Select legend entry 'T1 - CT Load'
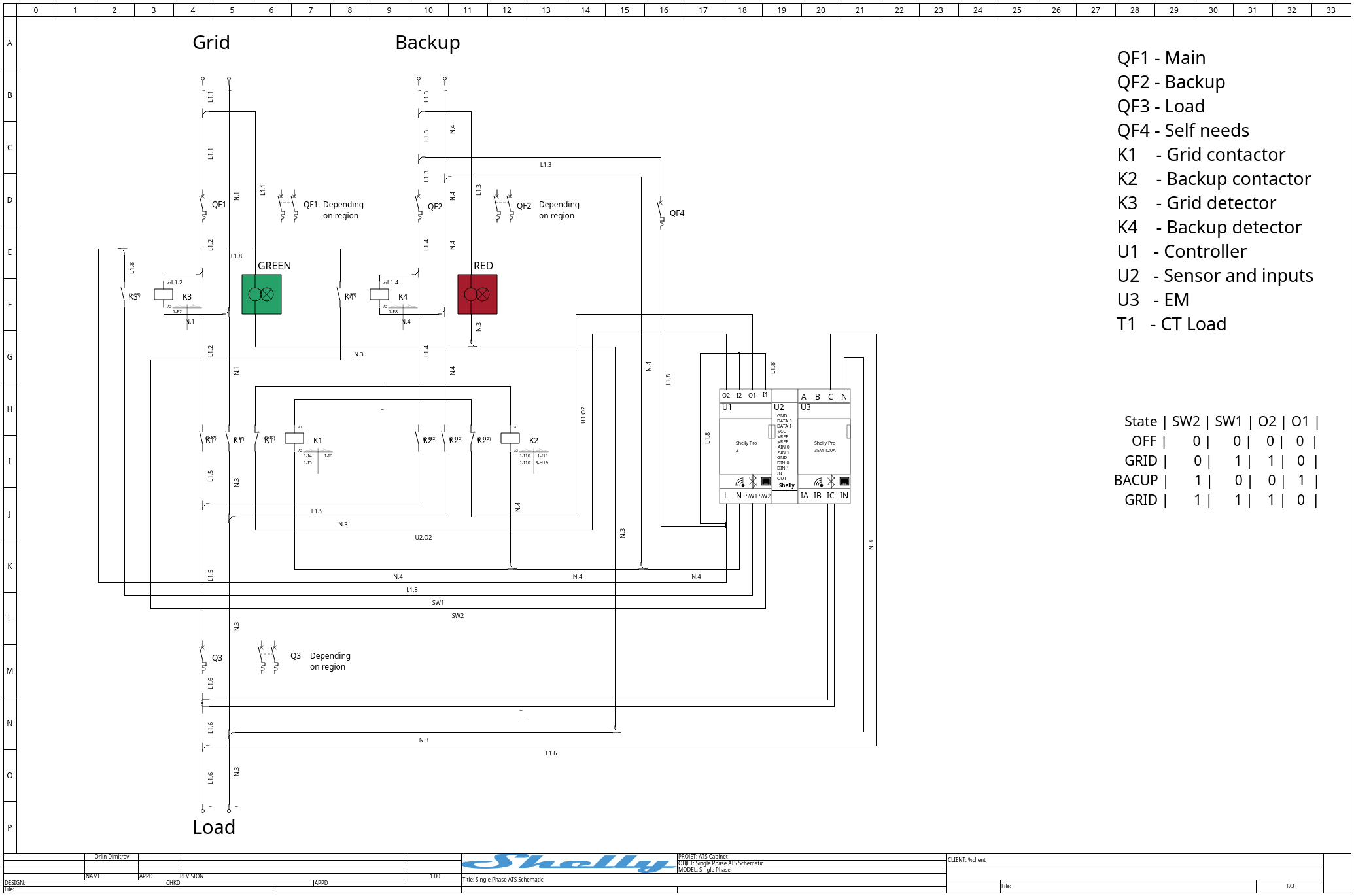The width and height of the screenshot is (1354, 896). (1171, 324)
